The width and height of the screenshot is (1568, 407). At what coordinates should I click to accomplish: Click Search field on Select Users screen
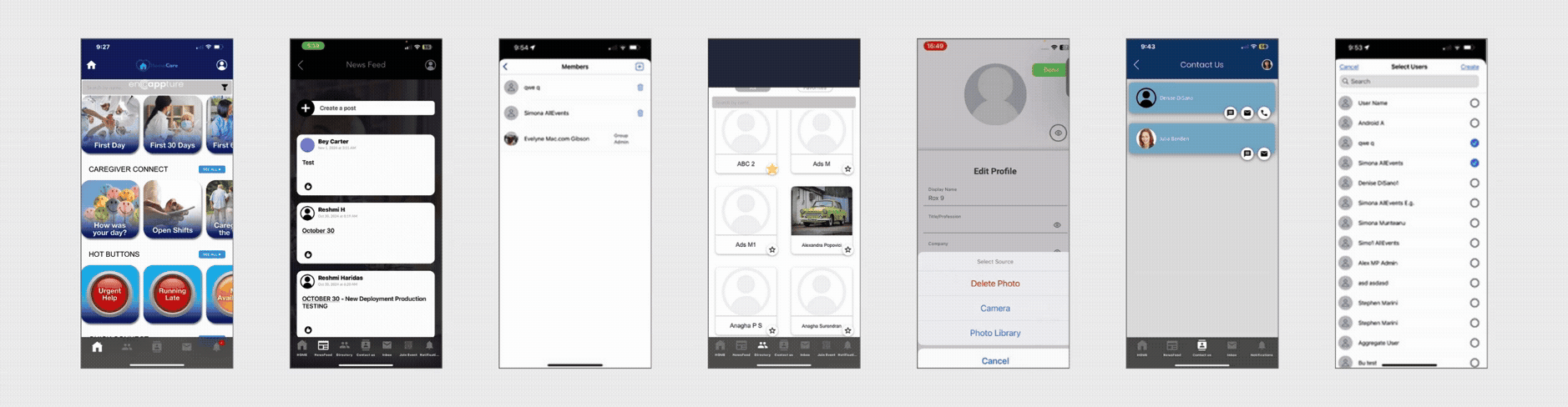[x=1409, y=82]
